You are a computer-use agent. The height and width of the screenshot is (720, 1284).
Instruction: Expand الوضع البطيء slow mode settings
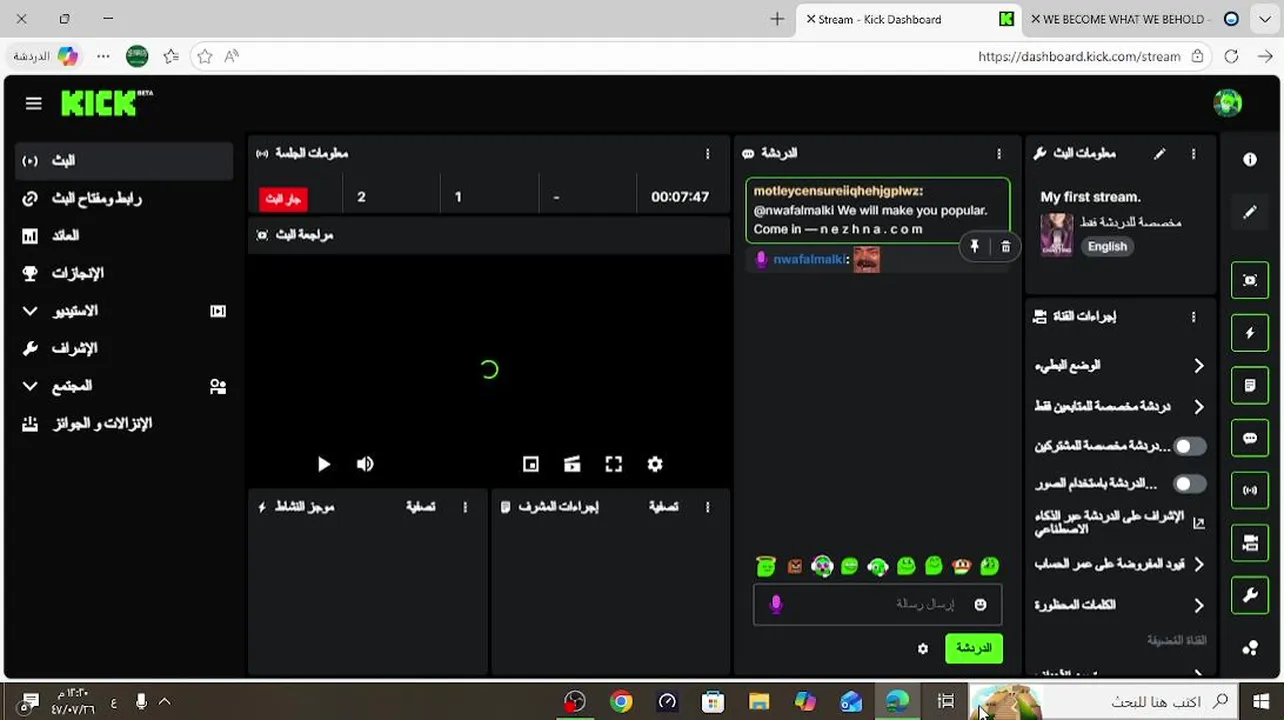click(1119, 366)
